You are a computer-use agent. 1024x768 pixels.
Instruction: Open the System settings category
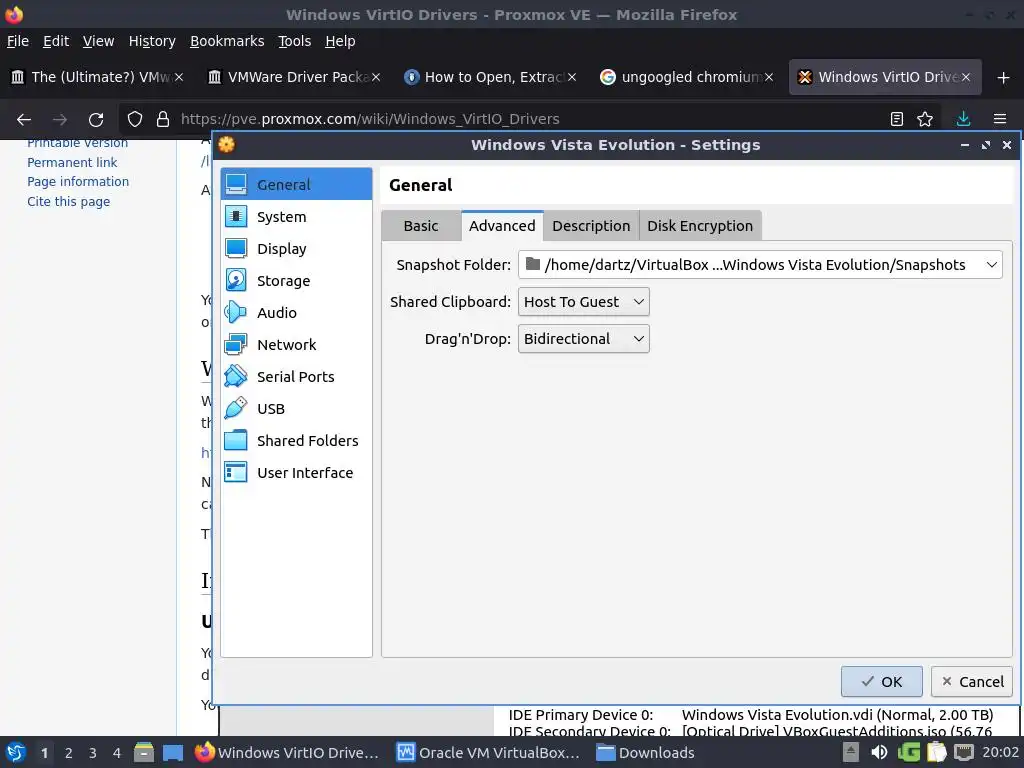click(296, 216)
